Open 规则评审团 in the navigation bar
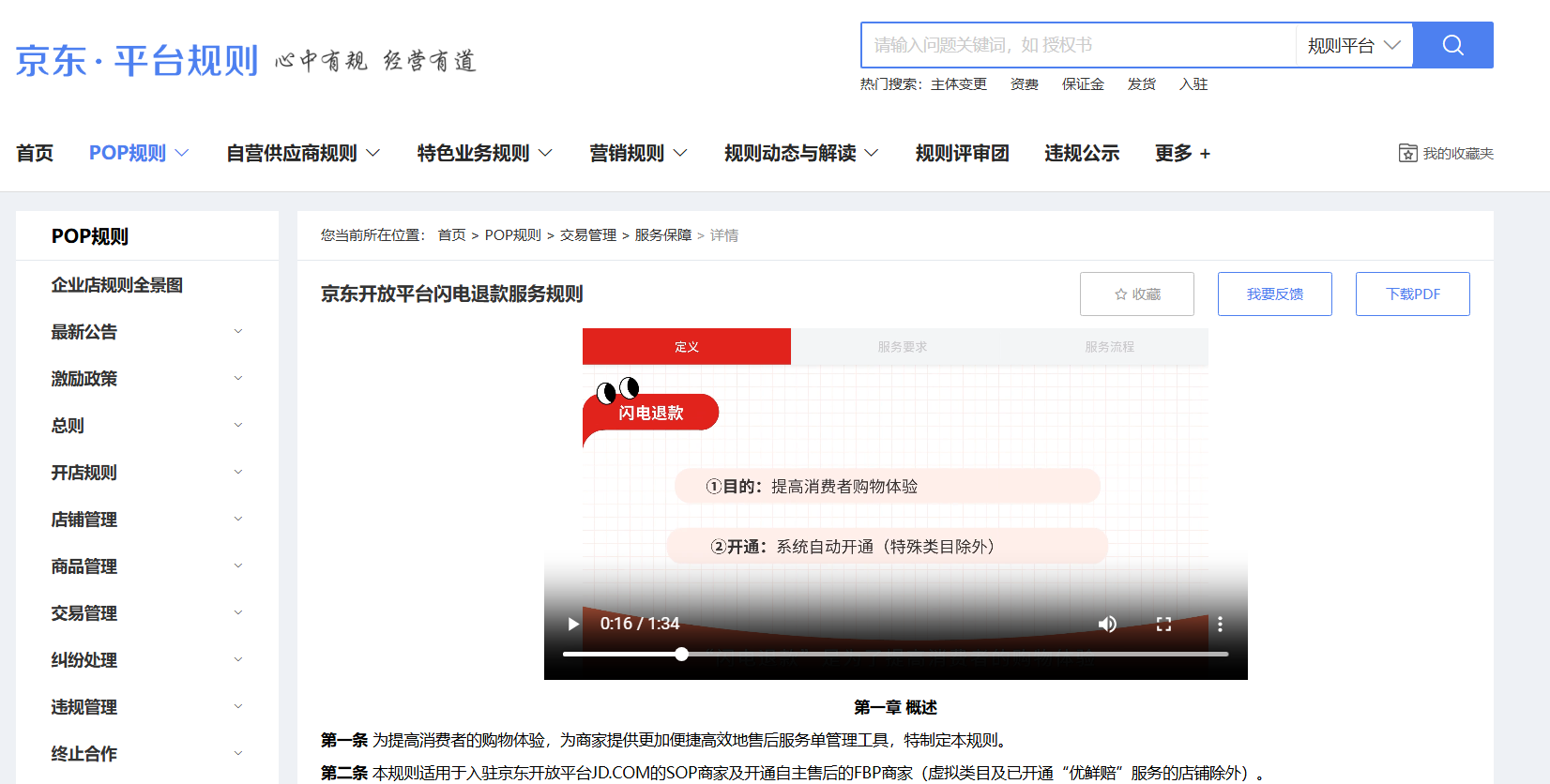The image size is (1550, 784). coord(962,153)
